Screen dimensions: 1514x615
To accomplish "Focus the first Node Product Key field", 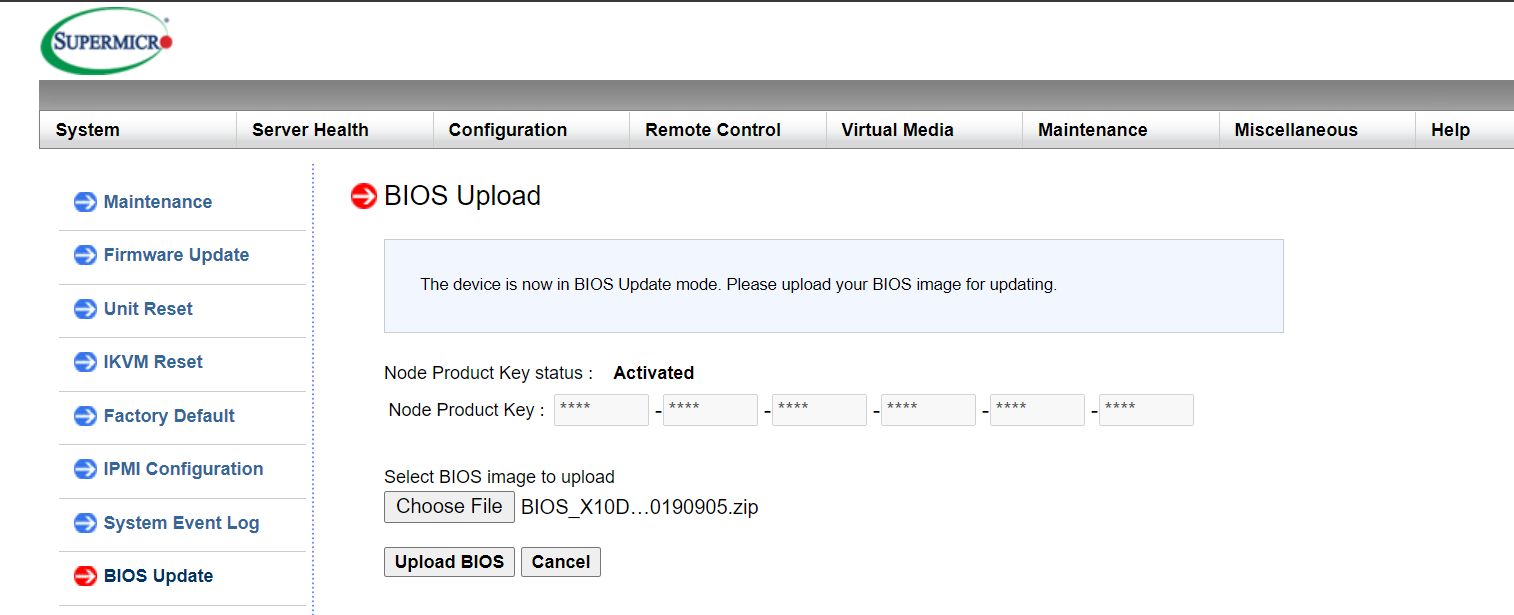I will point(601,410).
